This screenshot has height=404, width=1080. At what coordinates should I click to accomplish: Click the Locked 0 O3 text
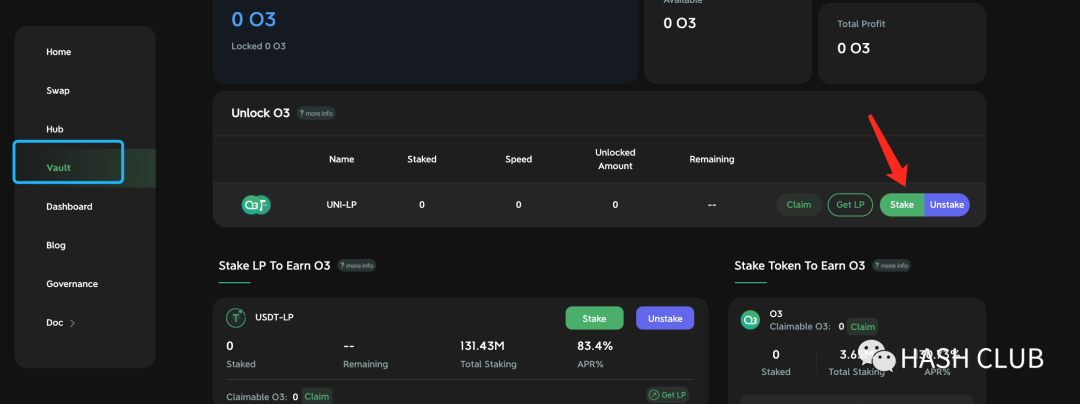point(258,46)
